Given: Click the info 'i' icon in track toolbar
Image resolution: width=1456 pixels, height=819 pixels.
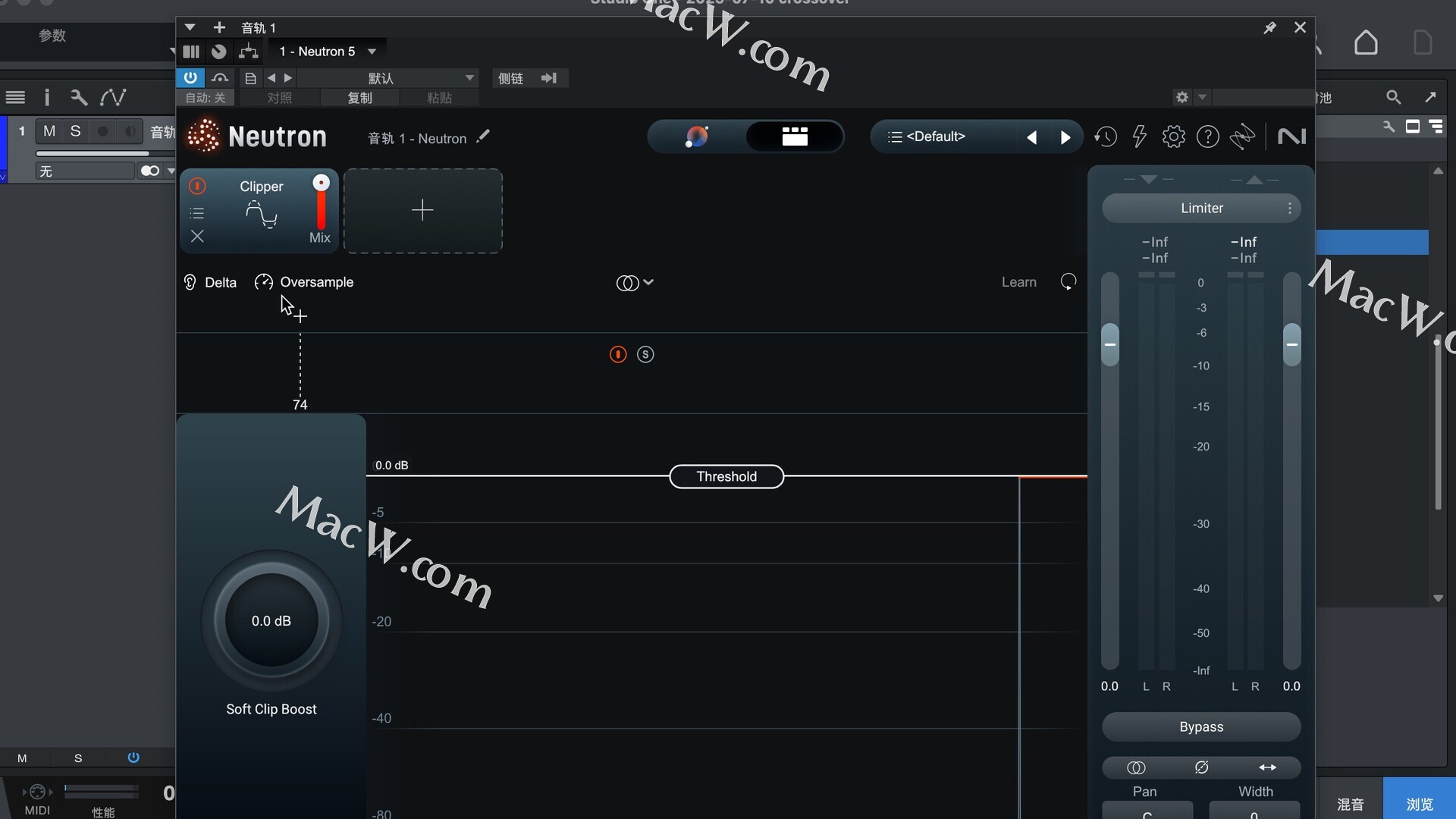Looking at the screenshot, I should tap(47, 97).
